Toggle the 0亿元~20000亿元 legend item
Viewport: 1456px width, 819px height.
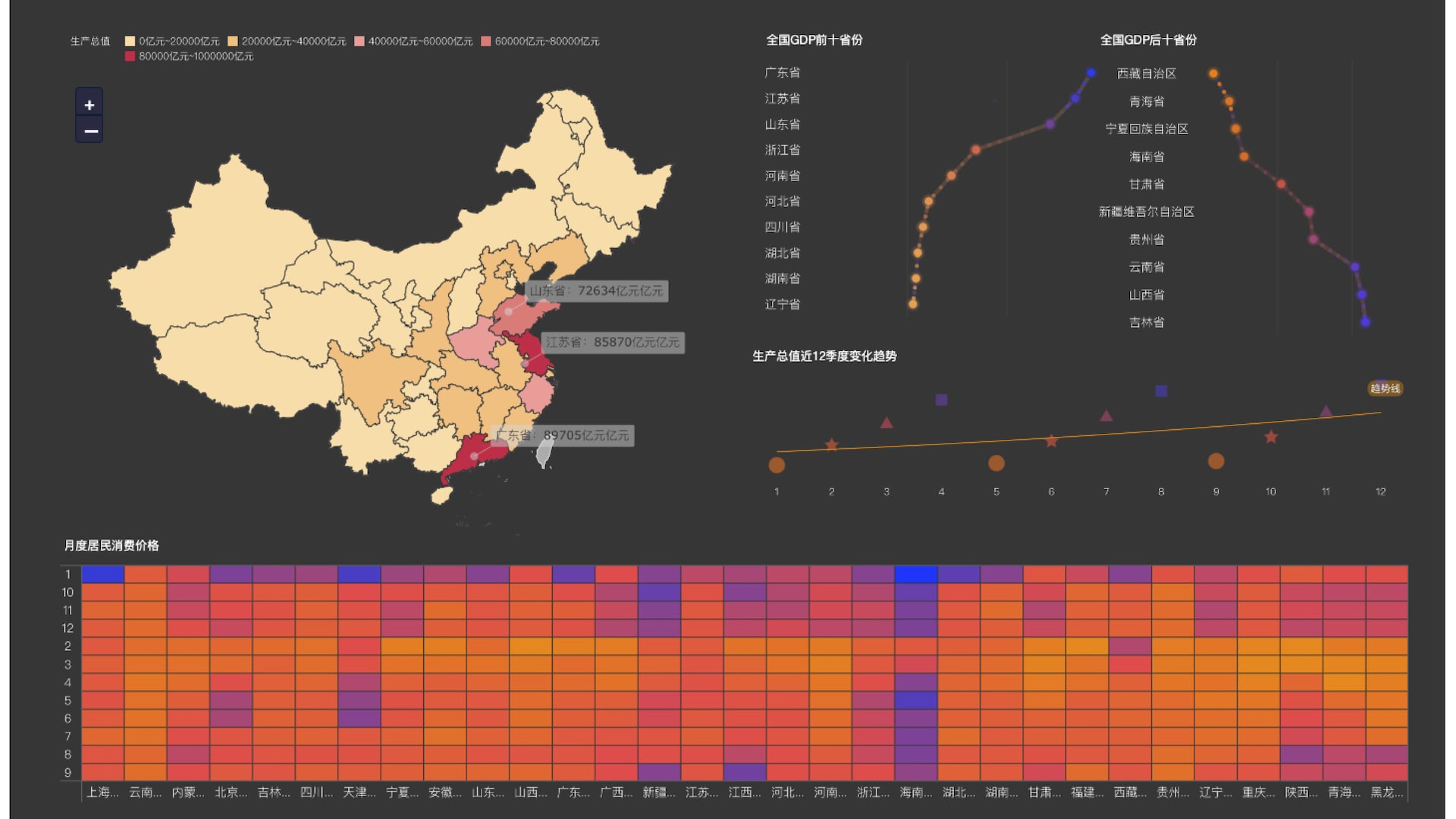pos(172,41)
